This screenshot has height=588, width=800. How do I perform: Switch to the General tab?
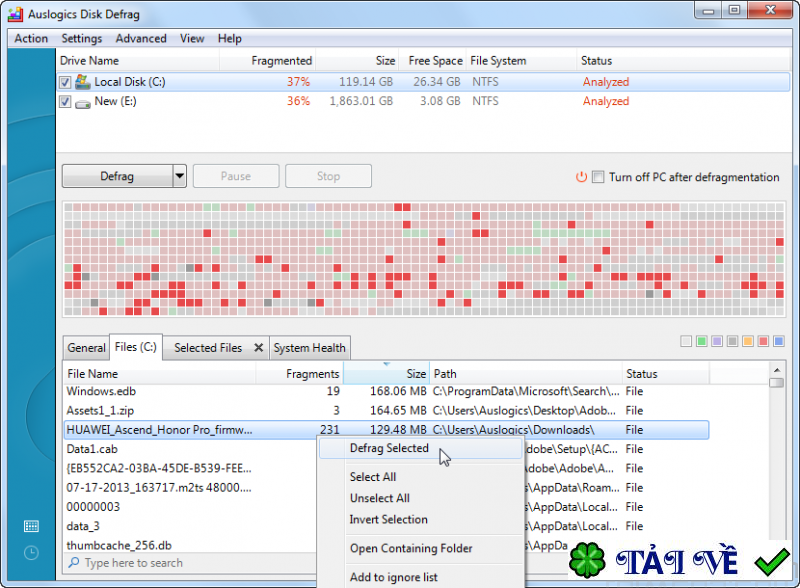[x=86, y=348]
